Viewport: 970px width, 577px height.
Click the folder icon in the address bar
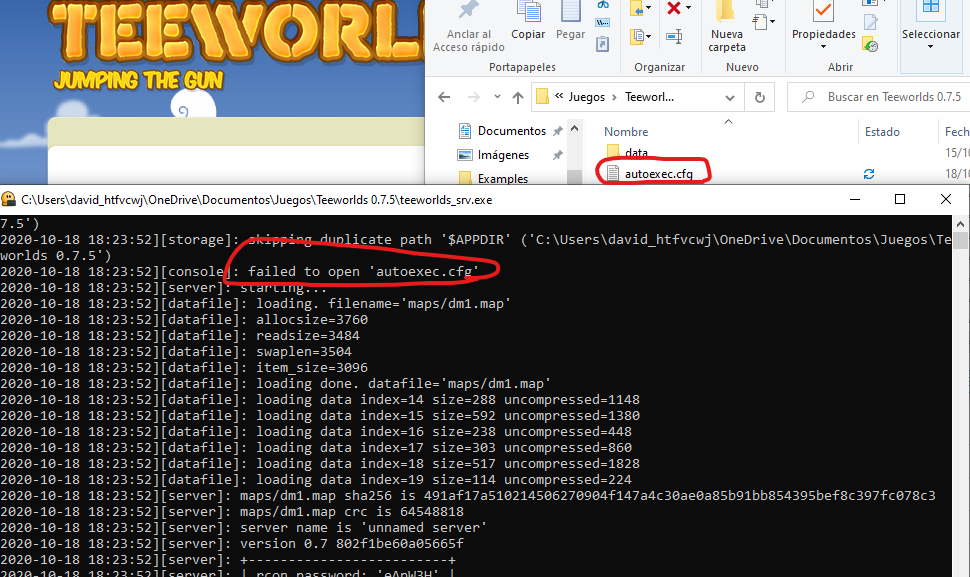543,96
